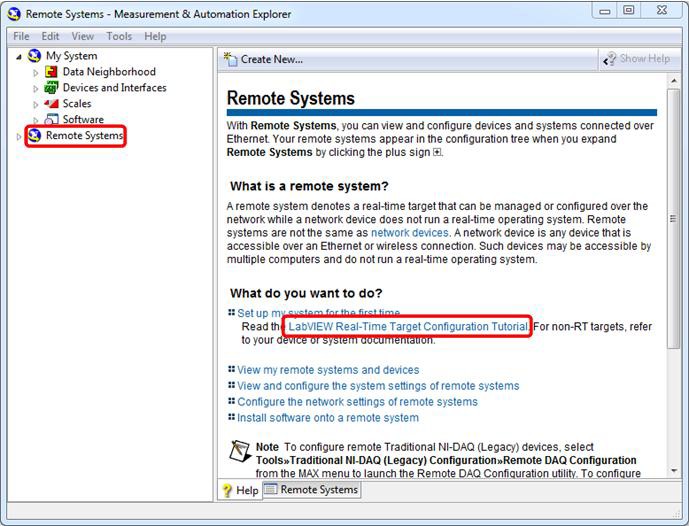Open the File menu
This screenshot has height=526, width=689.
point(21,36)
